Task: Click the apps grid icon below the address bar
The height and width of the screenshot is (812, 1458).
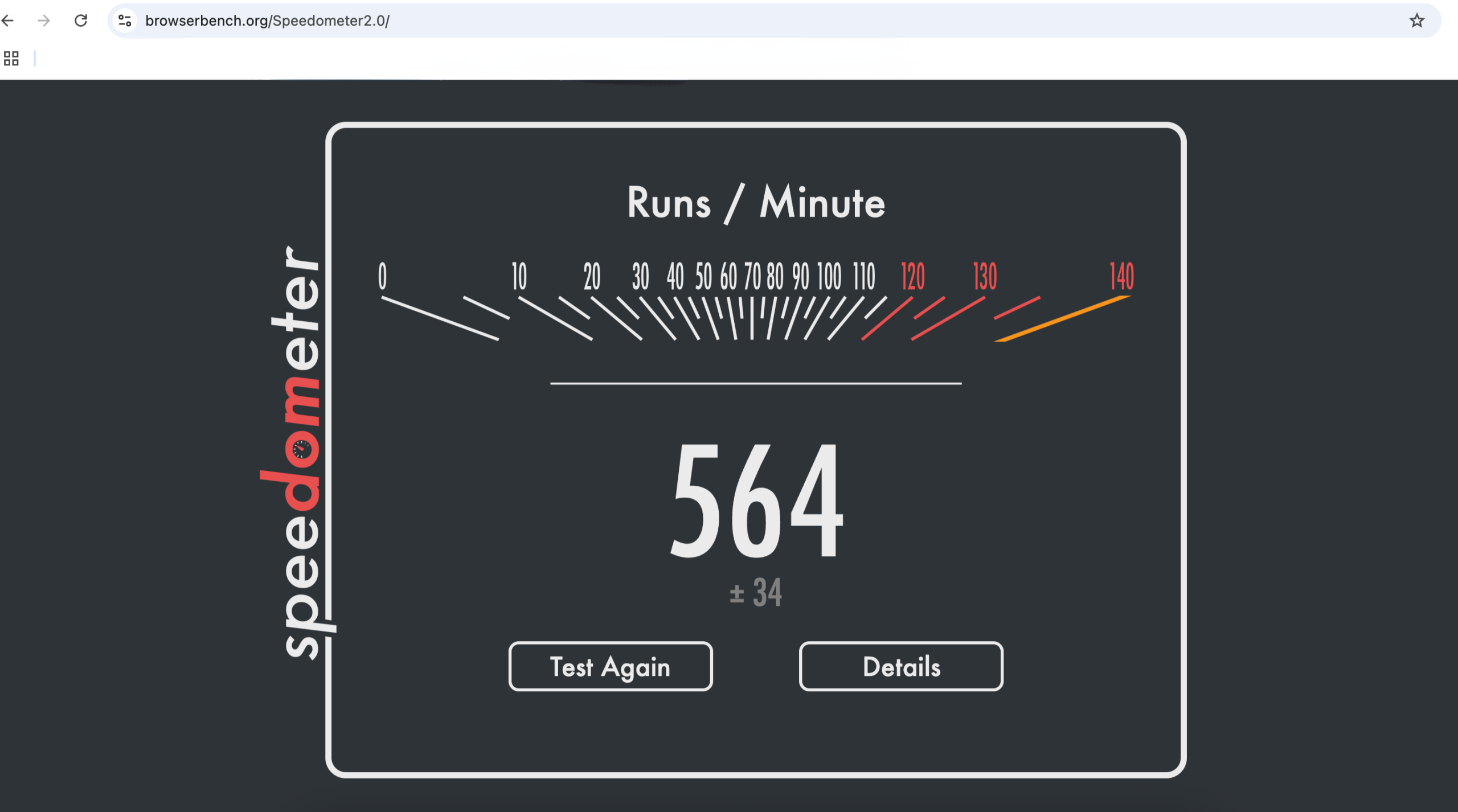Action: tap(11, 59)
